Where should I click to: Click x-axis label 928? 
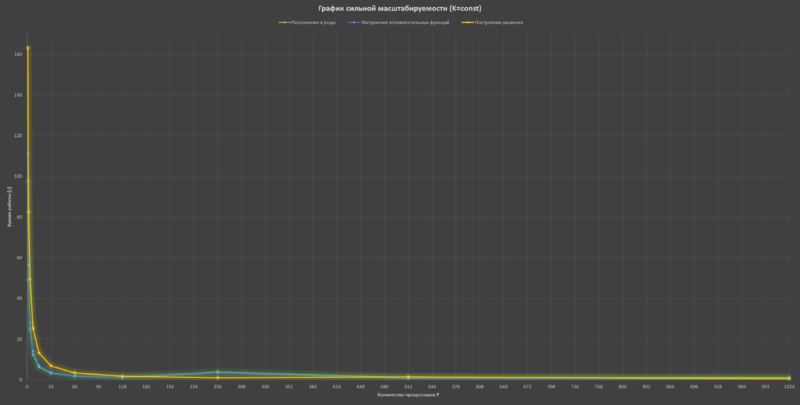point(718,387)
